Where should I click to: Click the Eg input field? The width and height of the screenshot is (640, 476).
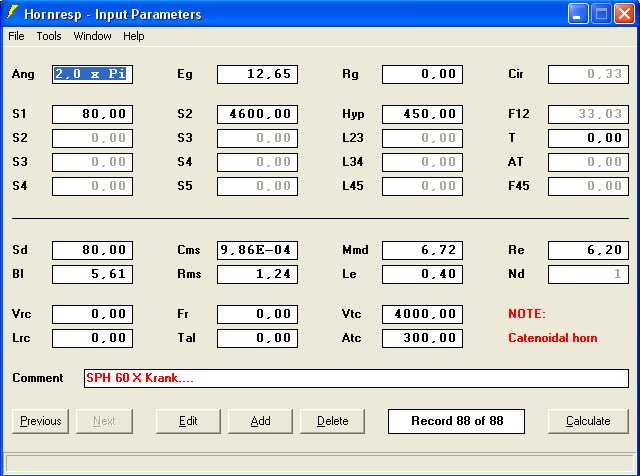coord(257,74)
